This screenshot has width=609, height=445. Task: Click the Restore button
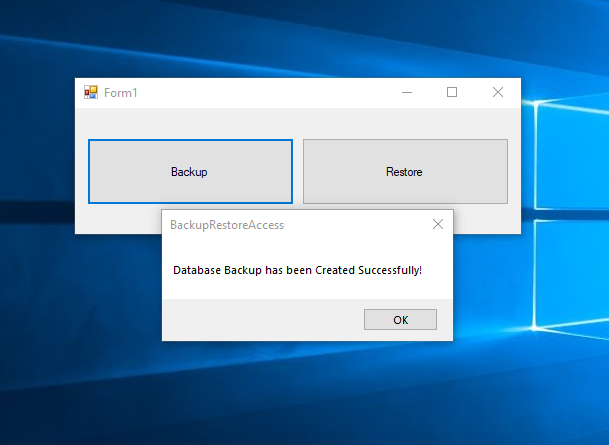point(405,171)
